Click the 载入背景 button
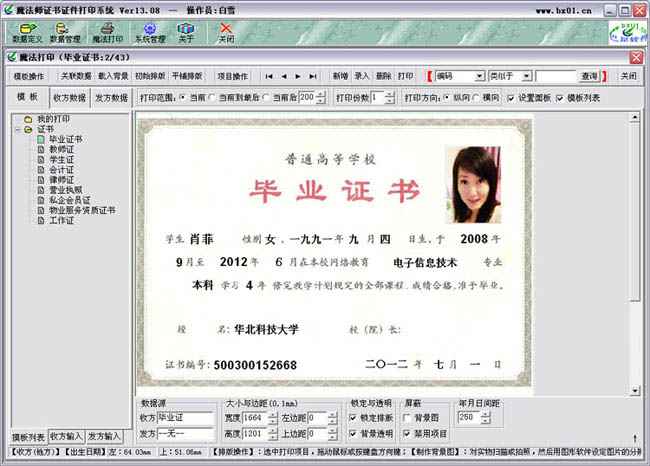This screenshot has width=650, height=466. [113, 76]
